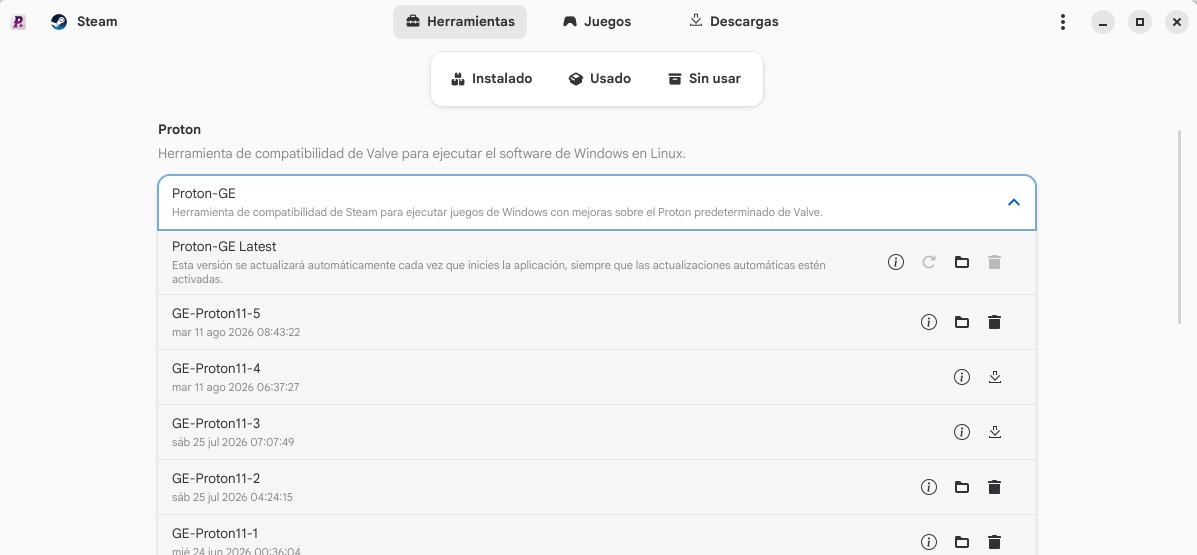Select the GE-Proton11-2 row name
The image size is (1197, 555).
[x=216, y=479]
